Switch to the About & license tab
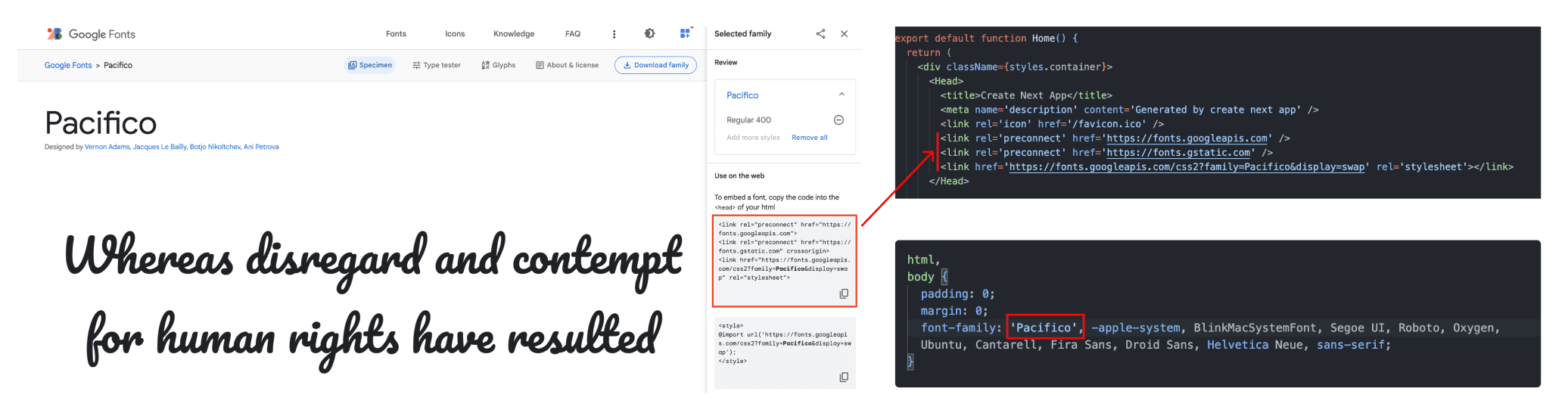This screenshot has width=1568, height=416. [568, 65]
